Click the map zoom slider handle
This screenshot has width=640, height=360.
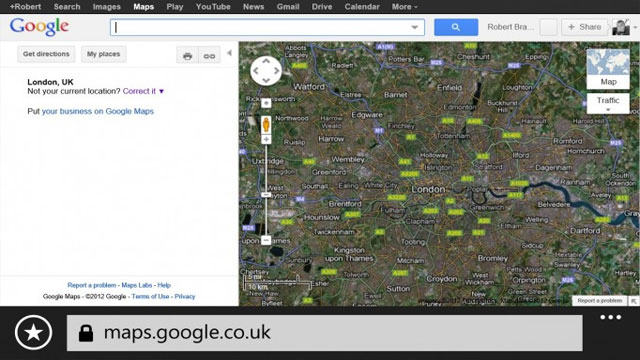(x=266, y=195)
